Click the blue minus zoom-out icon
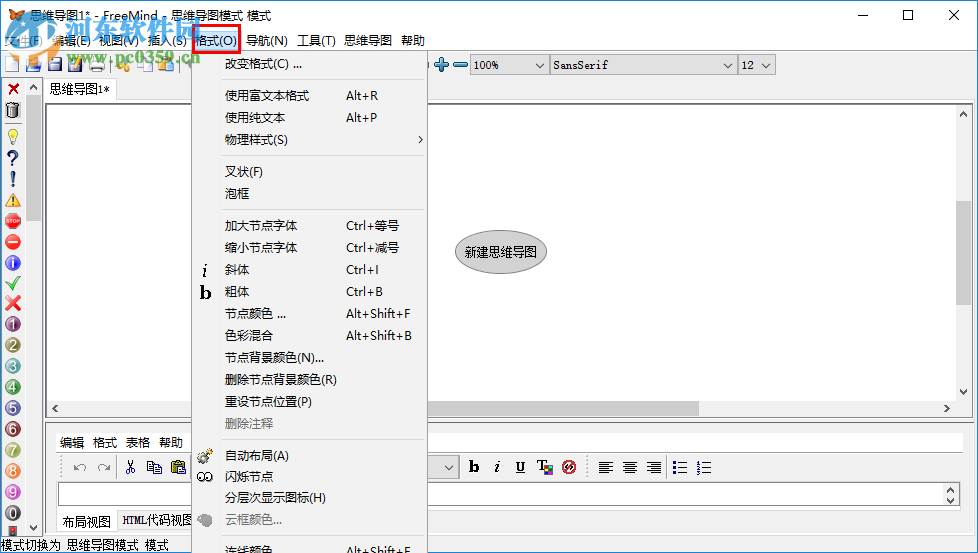Screen dimensions: 978x553 coord(460,64)
